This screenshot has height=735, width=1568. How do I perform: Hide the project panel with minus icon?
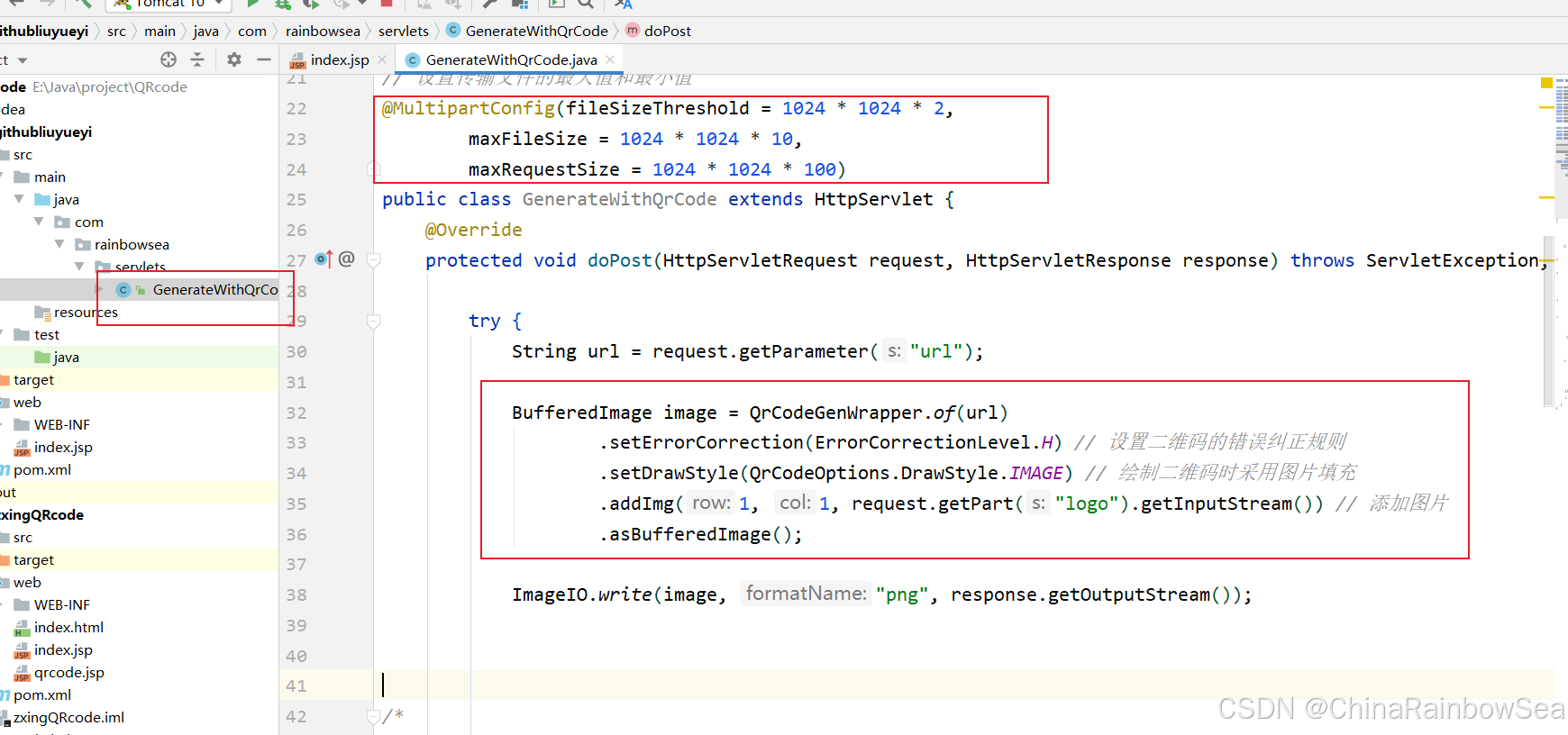coord(264,59)
